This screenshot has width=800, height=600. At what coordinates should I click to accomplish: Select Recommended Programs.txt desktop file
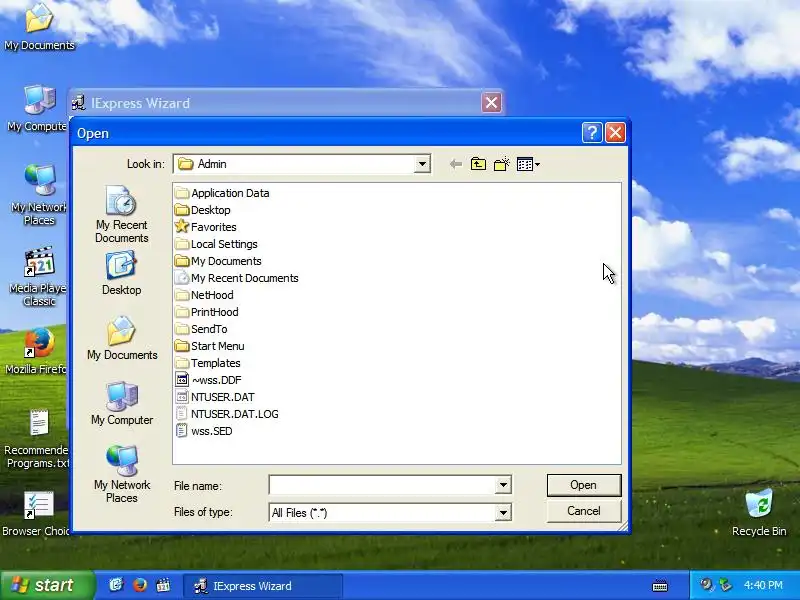37,439
